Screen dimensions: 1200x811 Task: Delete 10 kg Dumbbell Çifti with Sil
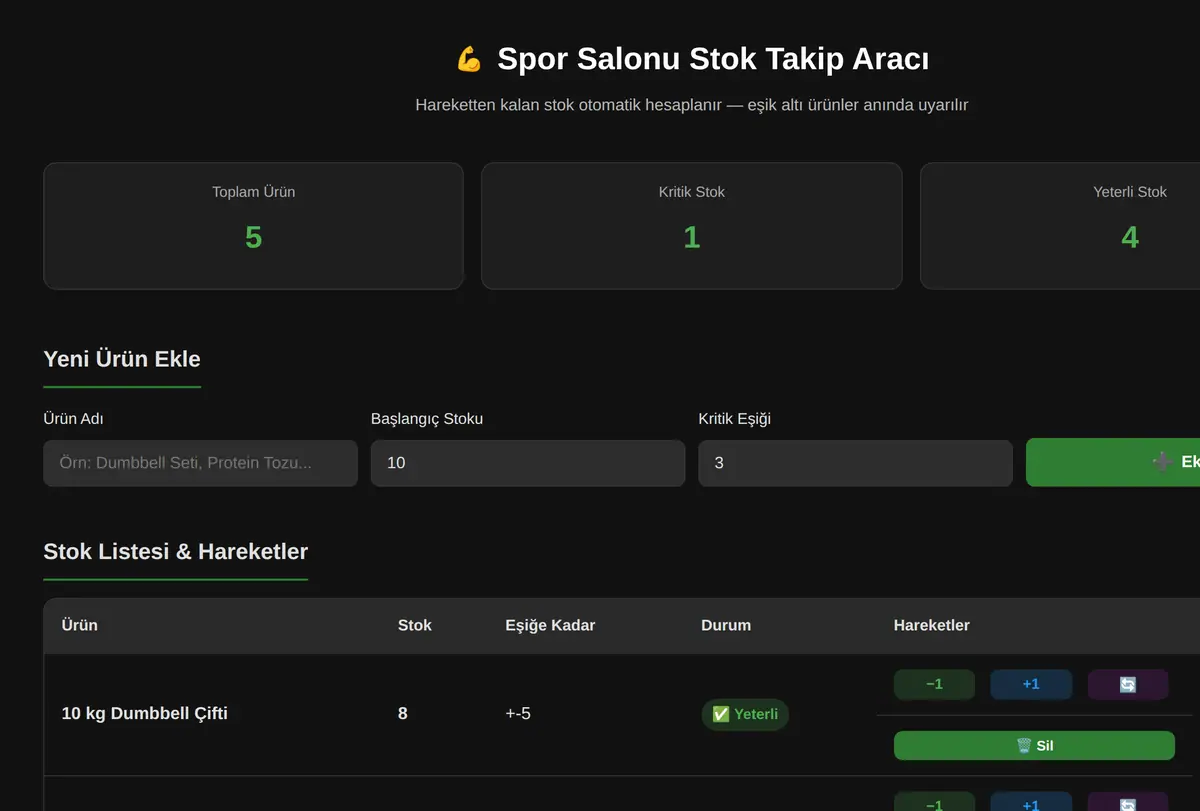click(x=1034, y=746)
